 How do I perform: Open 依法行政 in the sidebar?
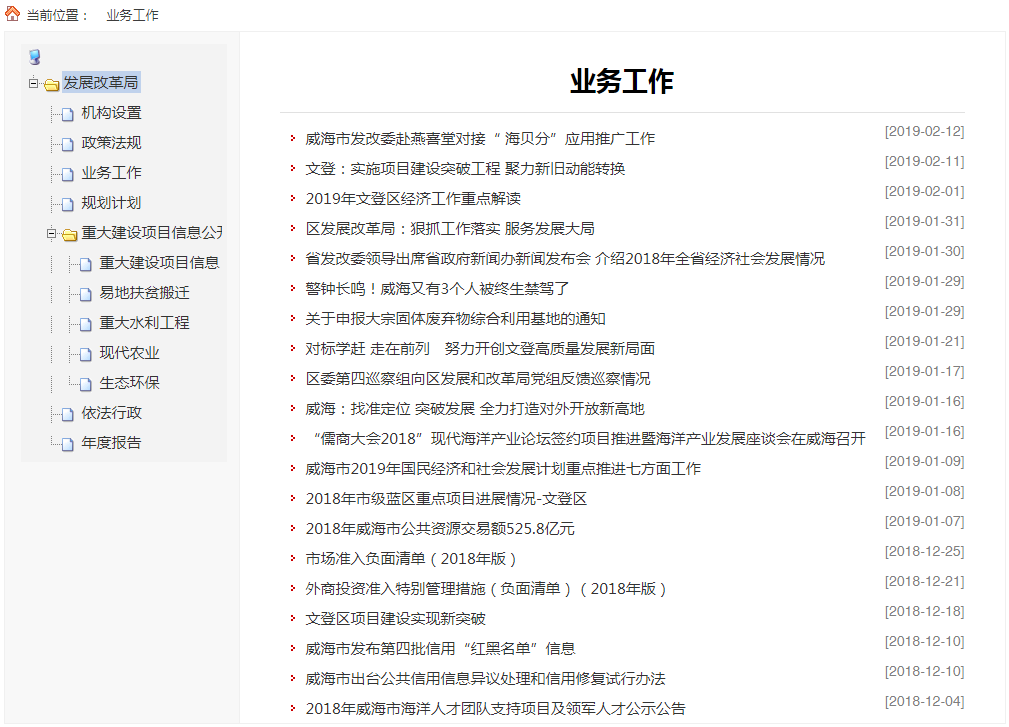click(111, 413)
